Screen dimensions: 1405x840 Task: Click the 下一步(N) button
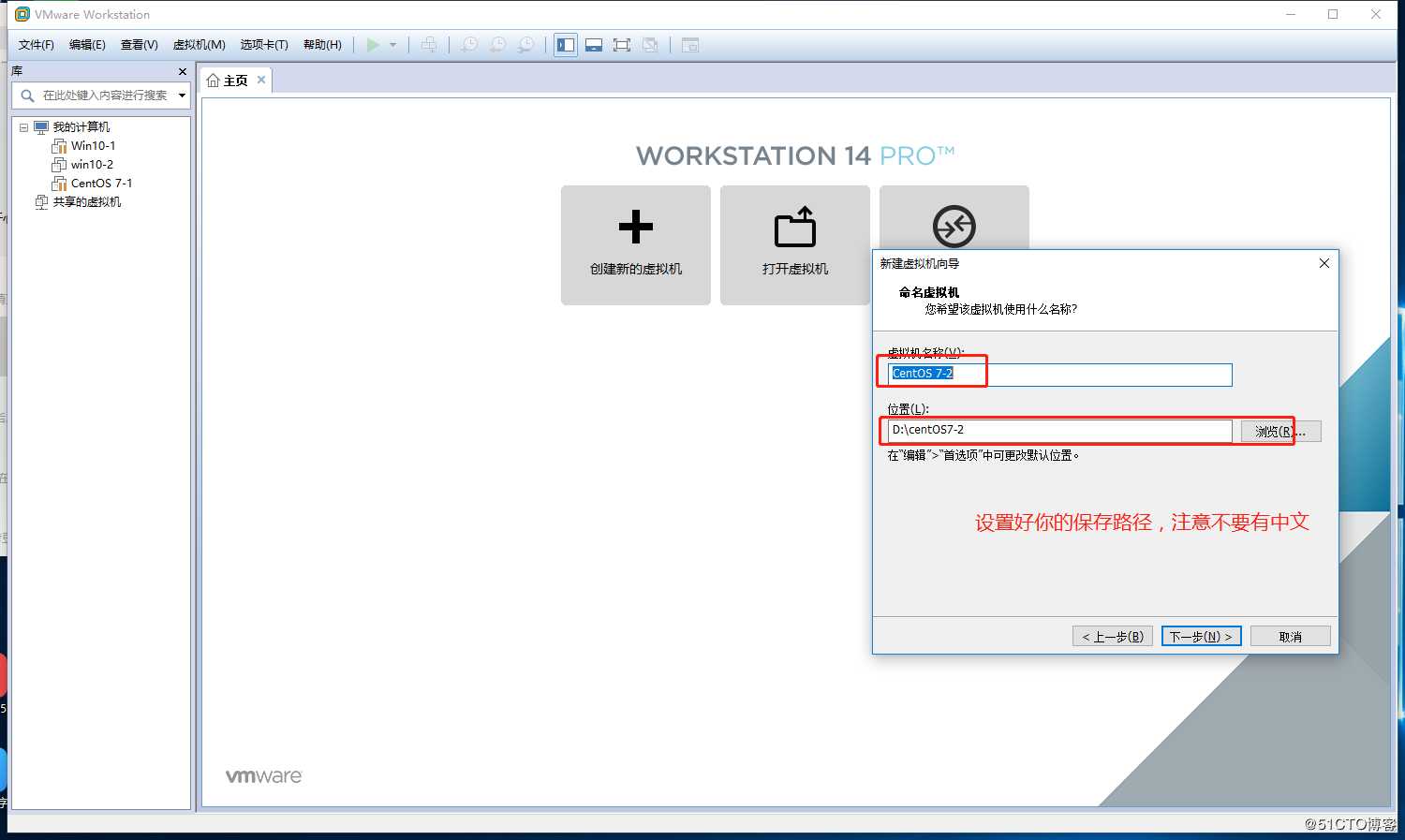point(1202,637)
